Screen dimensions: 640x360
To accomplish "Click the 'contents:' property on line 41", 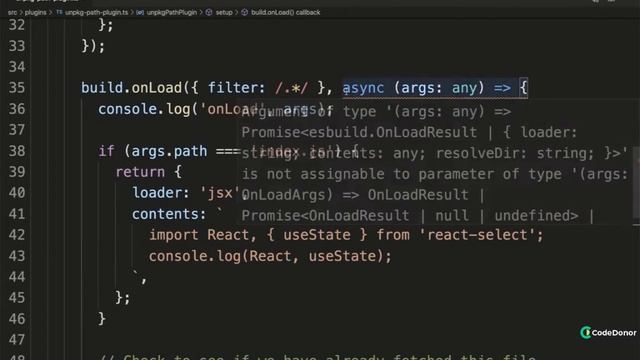I will tap(169, 214).
